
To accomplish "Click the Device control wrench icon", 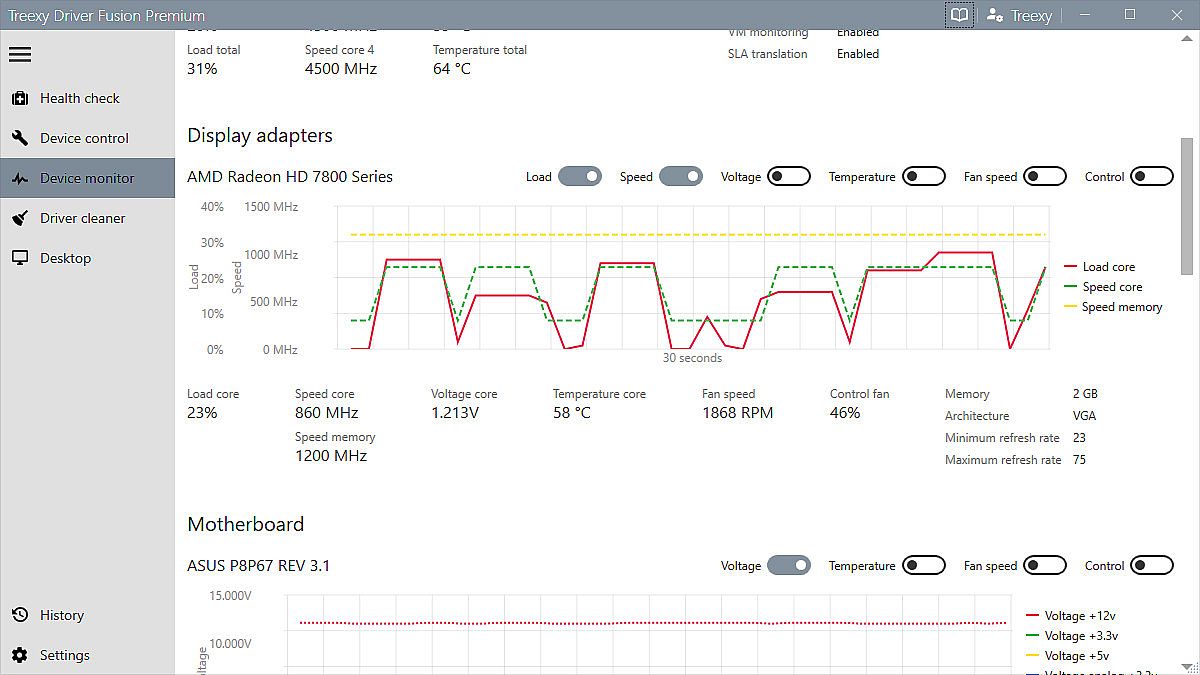I will 20,138.
